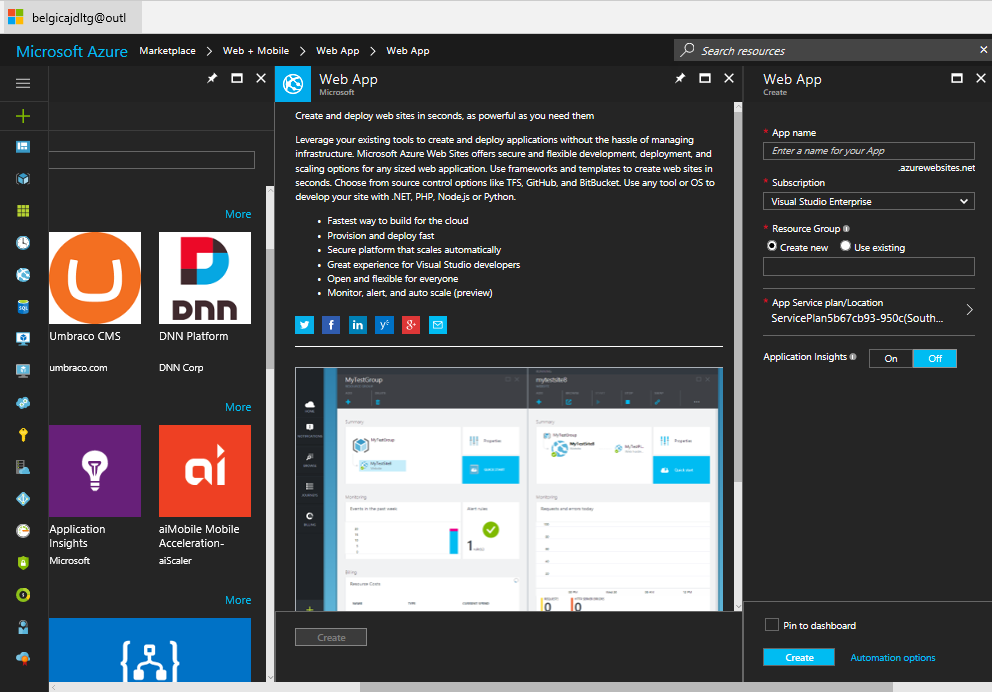Navigate to Web + Mobile breadcrumb
The height and width of the screenshot is (692, 992).
pyautogui.click(x=256, y=51)
